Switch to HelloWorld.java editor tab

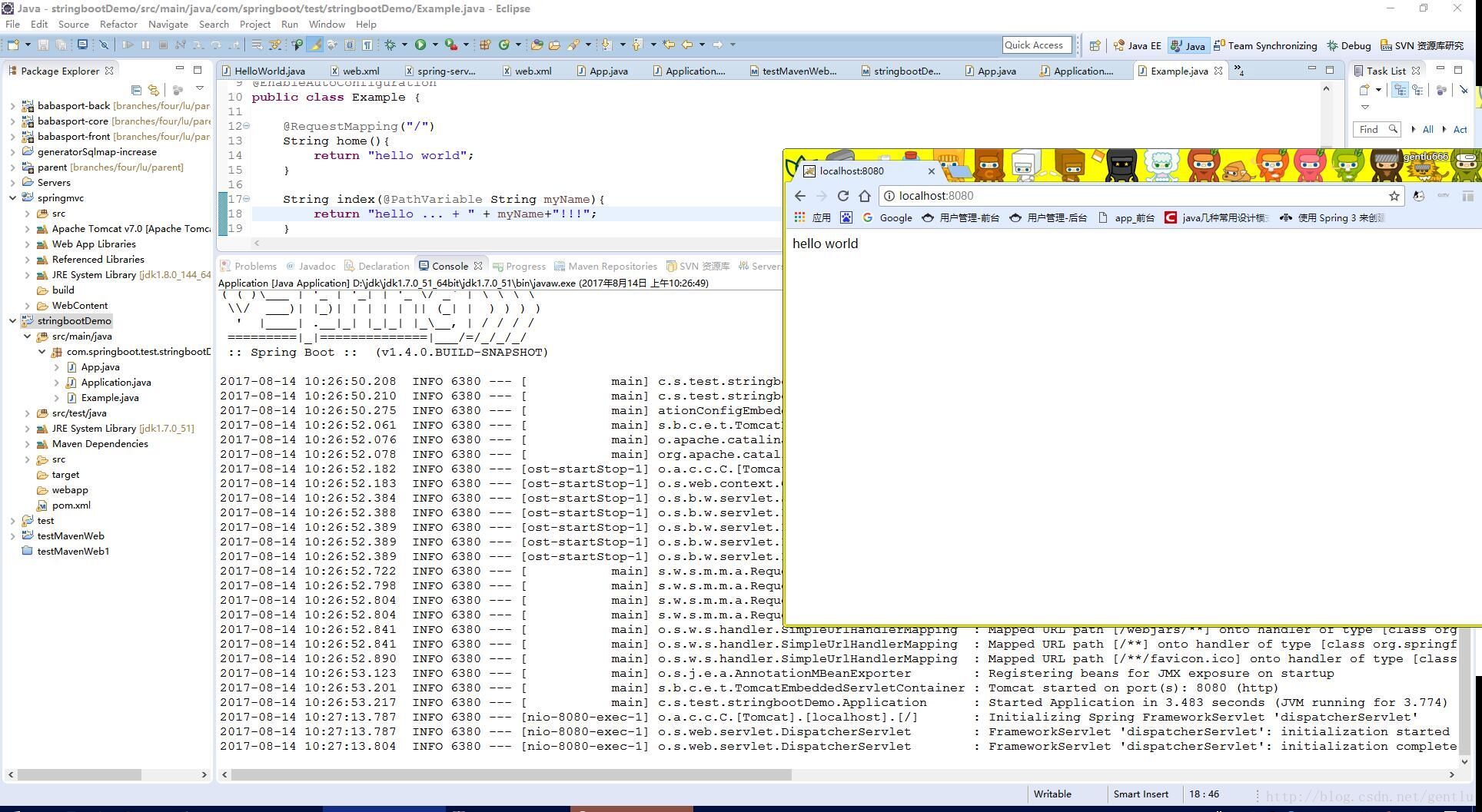coord(263,71)
